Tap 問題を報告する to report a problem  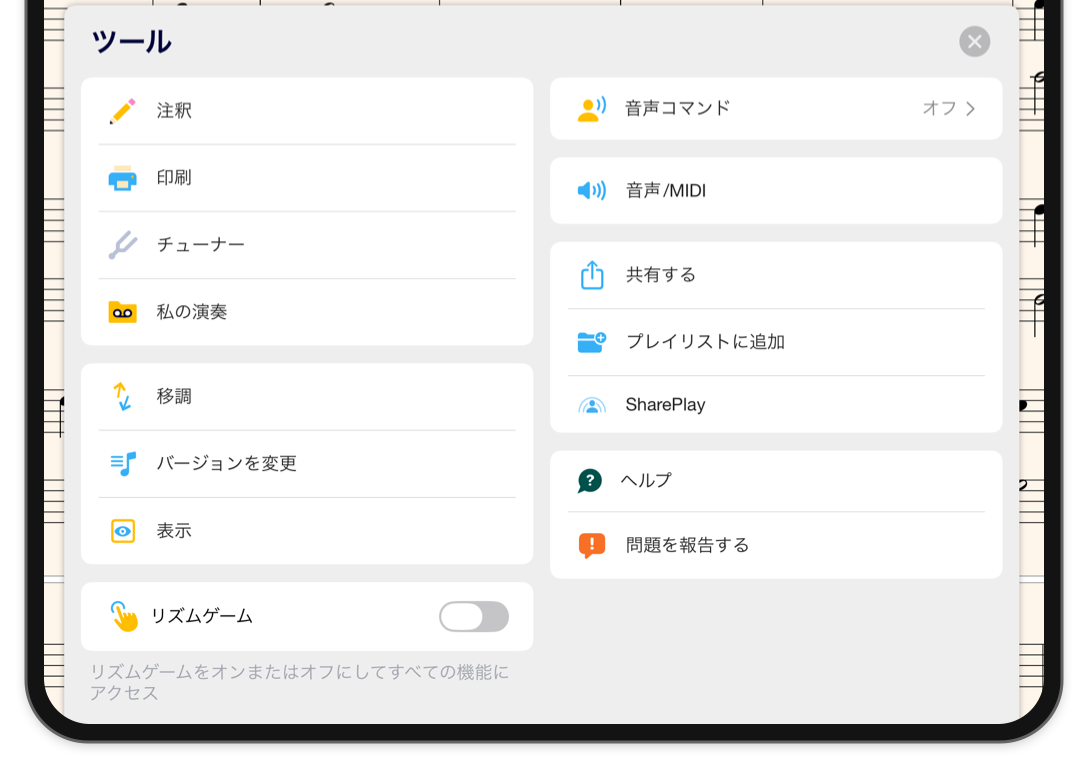(x=776, y=545)
